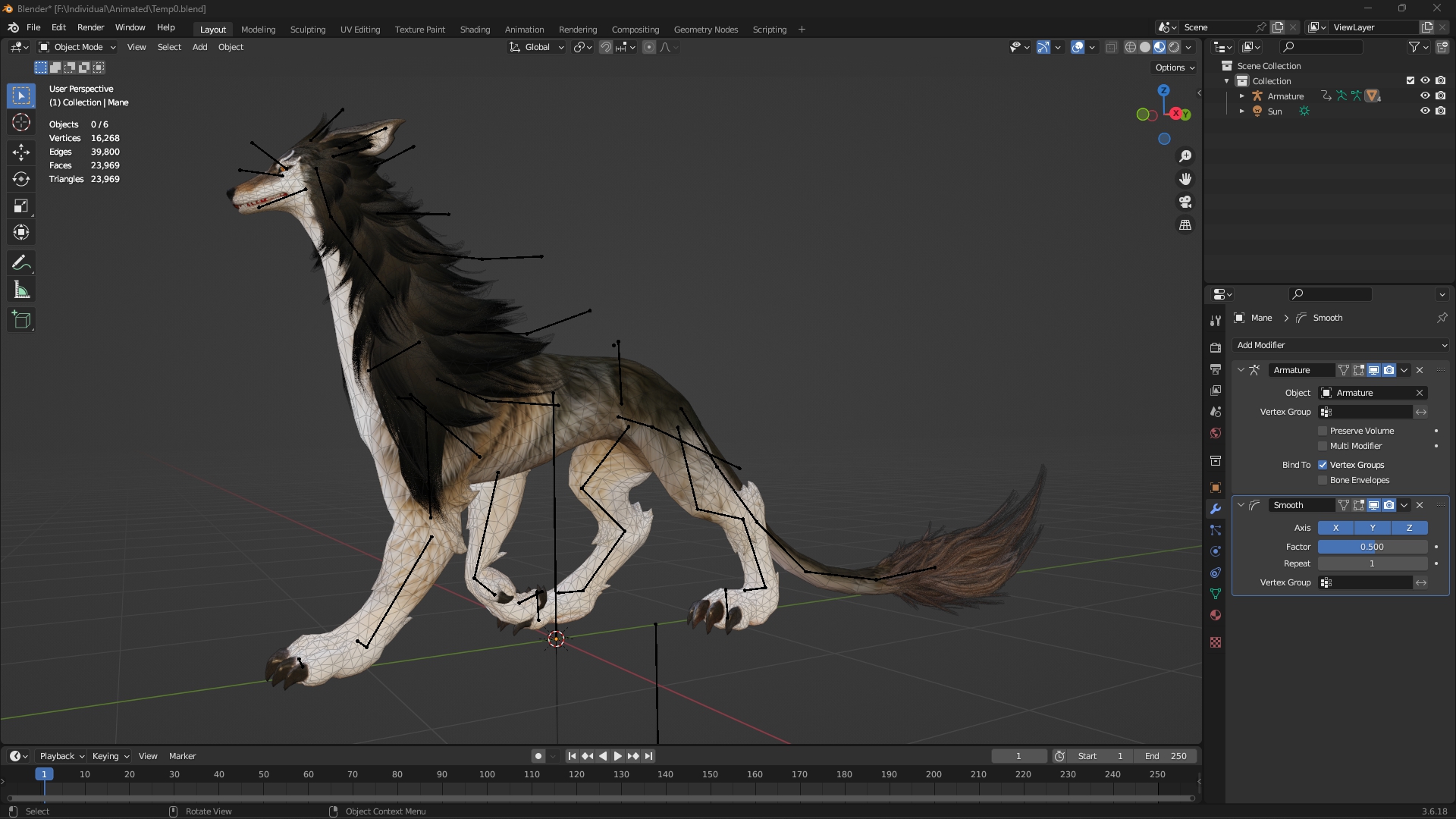Uncheck Bind To Vertex Groups
Viewport: 1456px width, 819px height.
(1323, 465)
